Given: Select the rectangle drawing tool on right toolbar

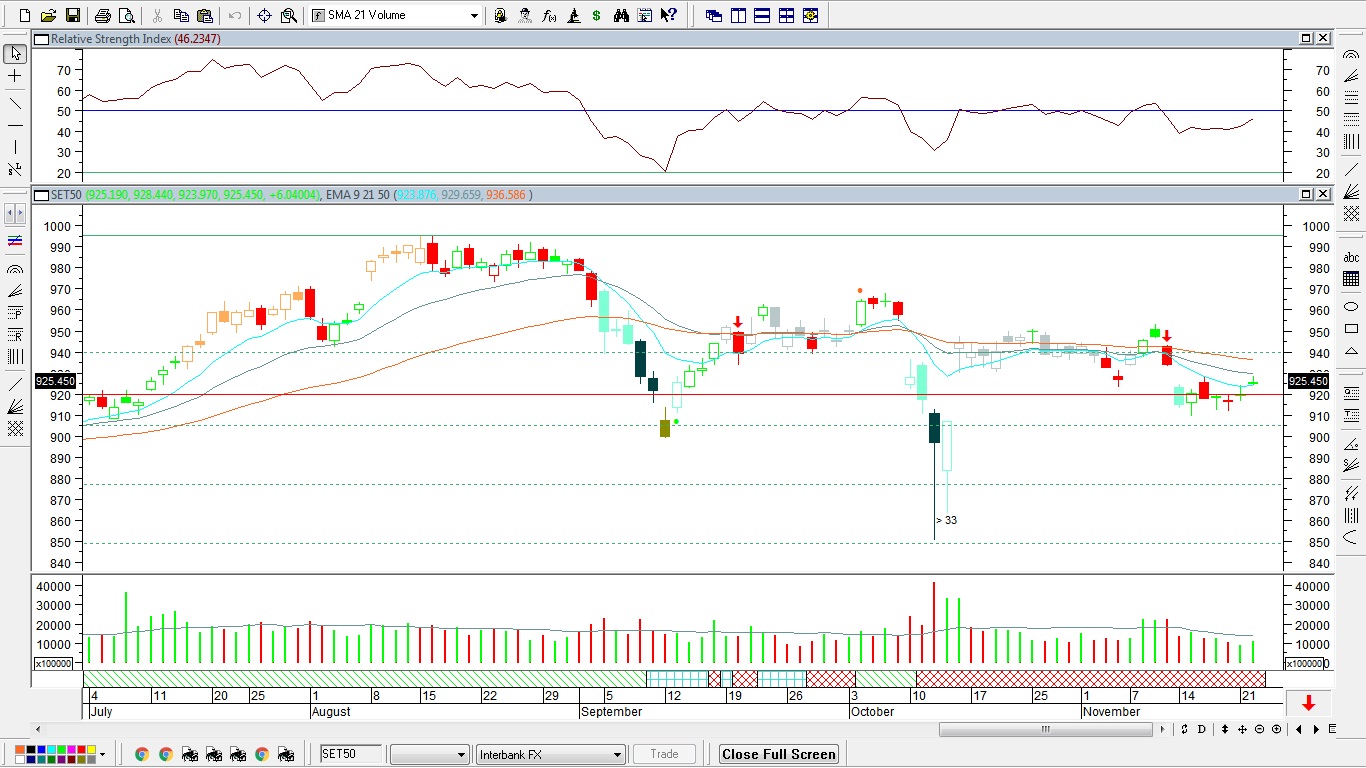Looking at the screenshot, I should pos(1351,328).
